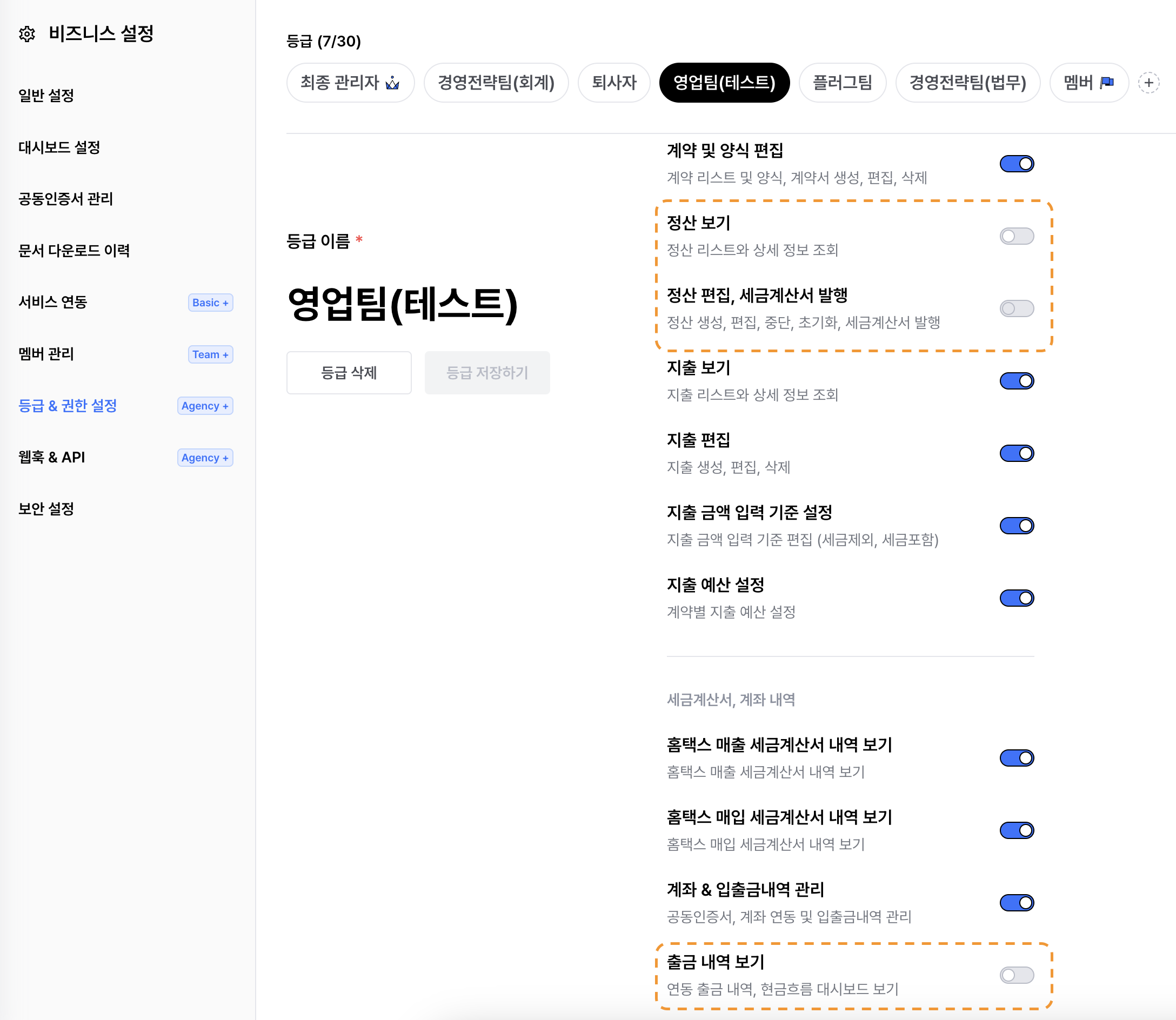1176x1020 pixels.
Task: Disable the 지출 편집 toggle
Action: click(x=1016, y=454)
